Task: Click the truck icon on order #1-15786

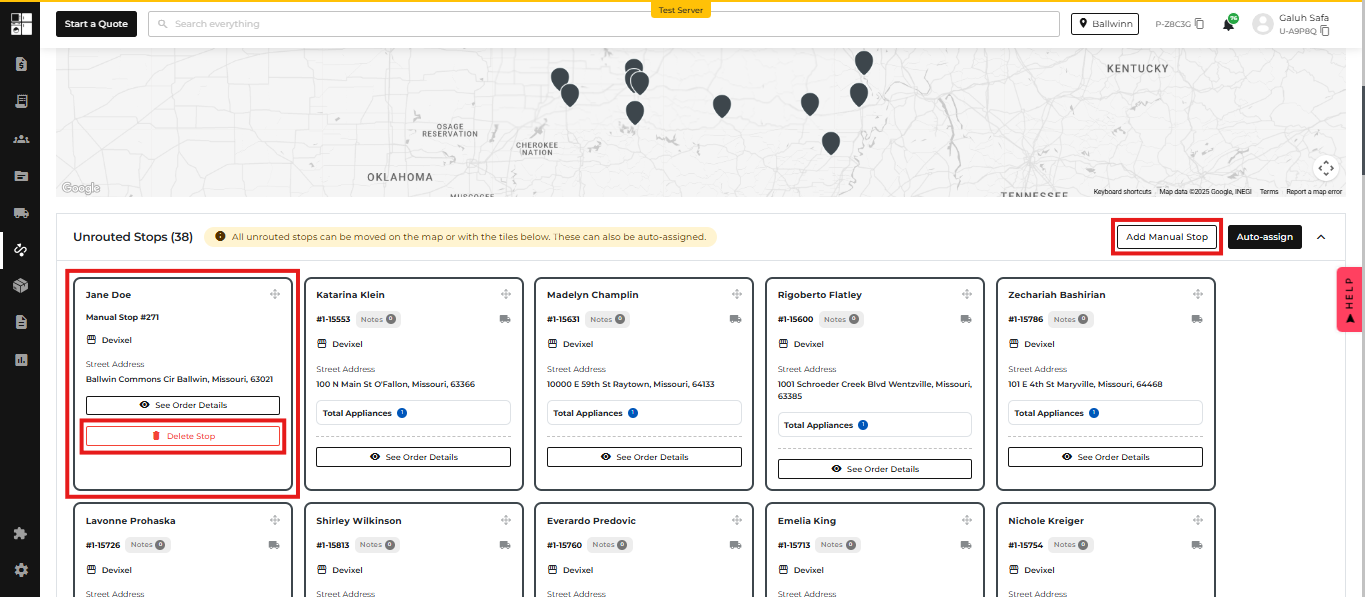Action: point(1197,319)
